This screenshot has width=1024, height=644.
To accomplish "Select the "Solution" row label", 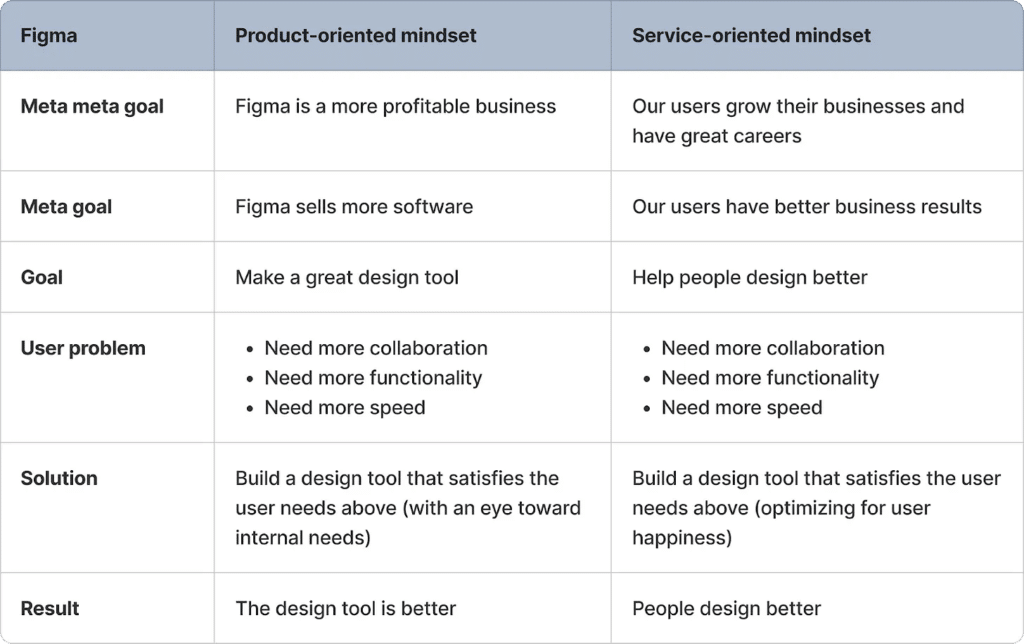I will point(59,478).
